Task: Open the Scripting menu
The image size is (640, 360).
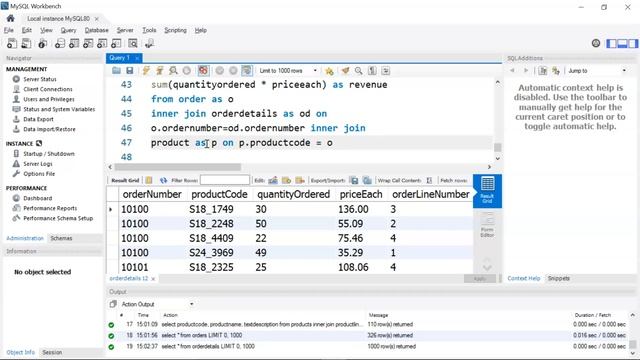Action: pyautogui.click(x=175, y=30)
